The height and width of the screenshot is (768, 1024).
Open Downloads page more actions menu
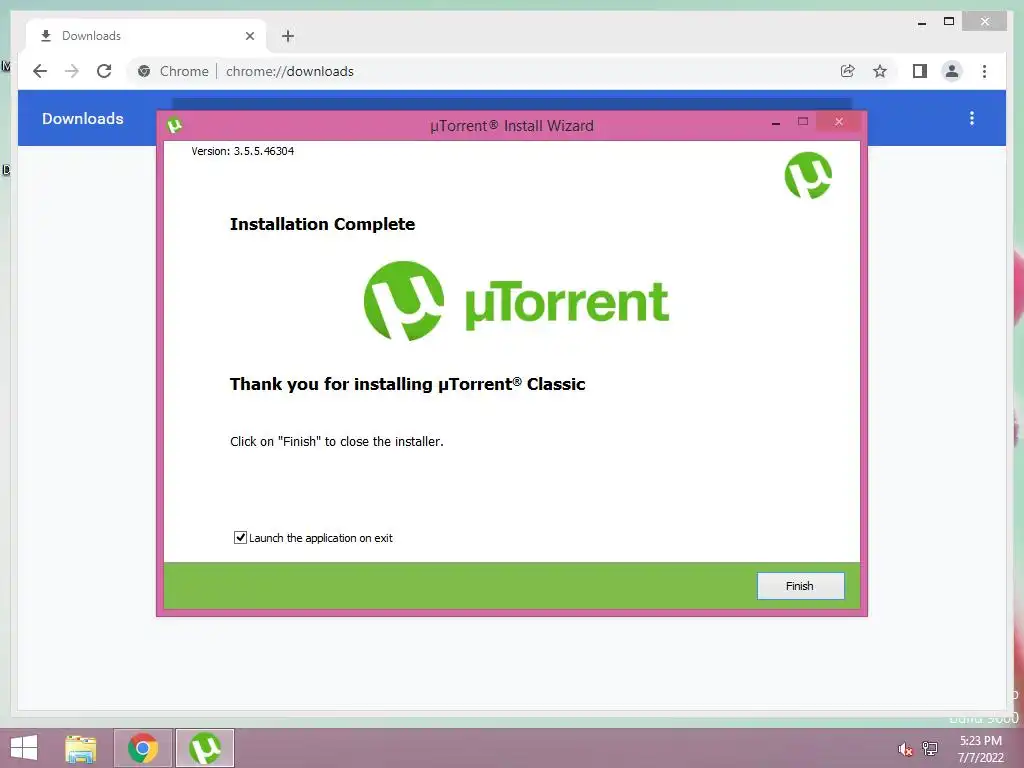pos(972,118)
